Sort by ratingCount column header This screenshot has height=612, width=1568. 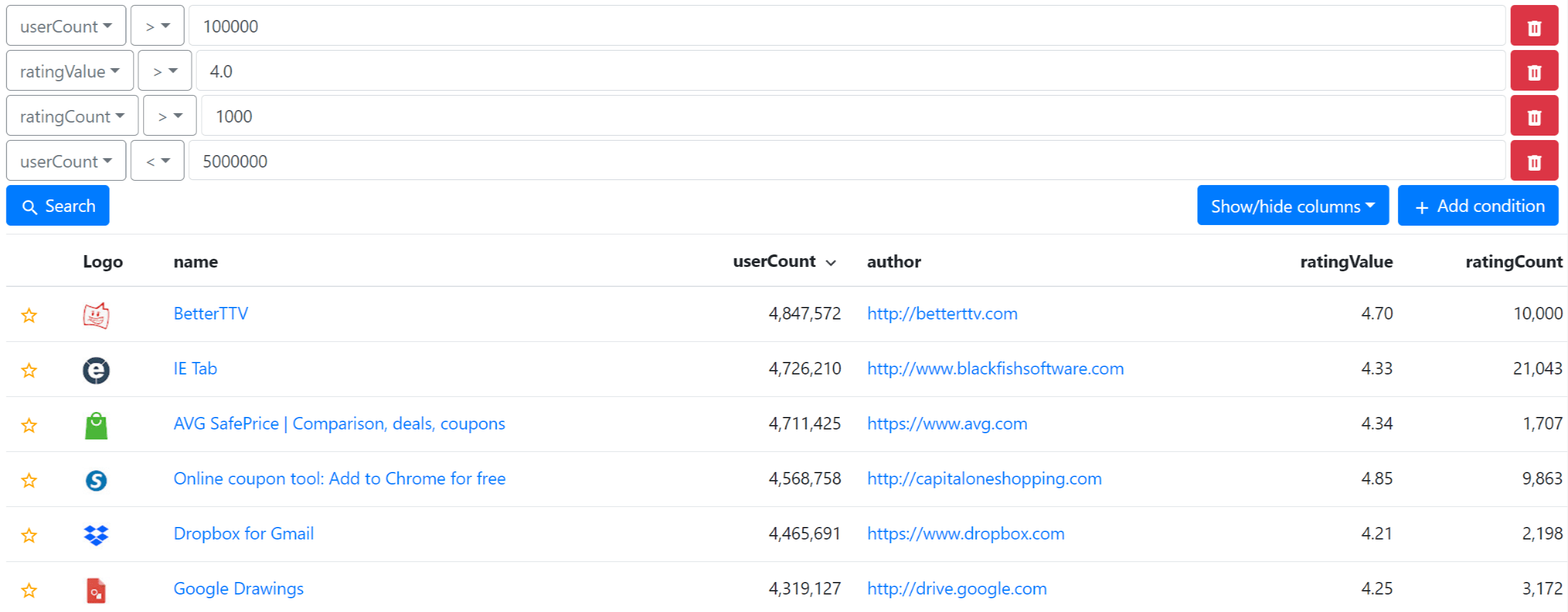(1514, 261)
